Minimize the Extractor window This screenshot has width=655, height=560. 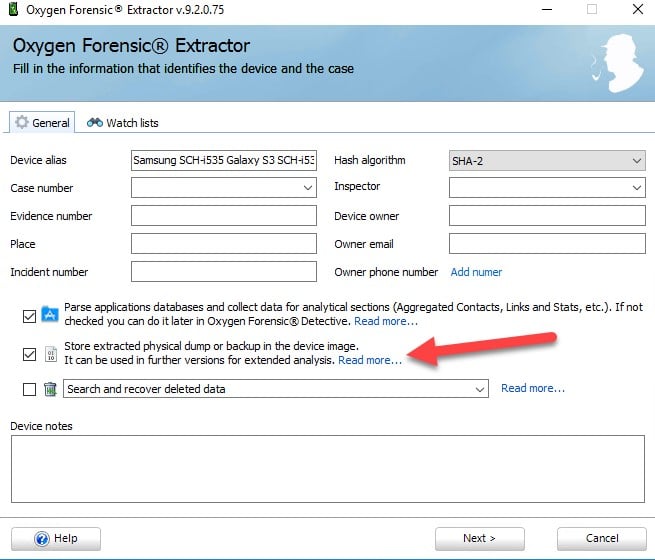point(547,9)
